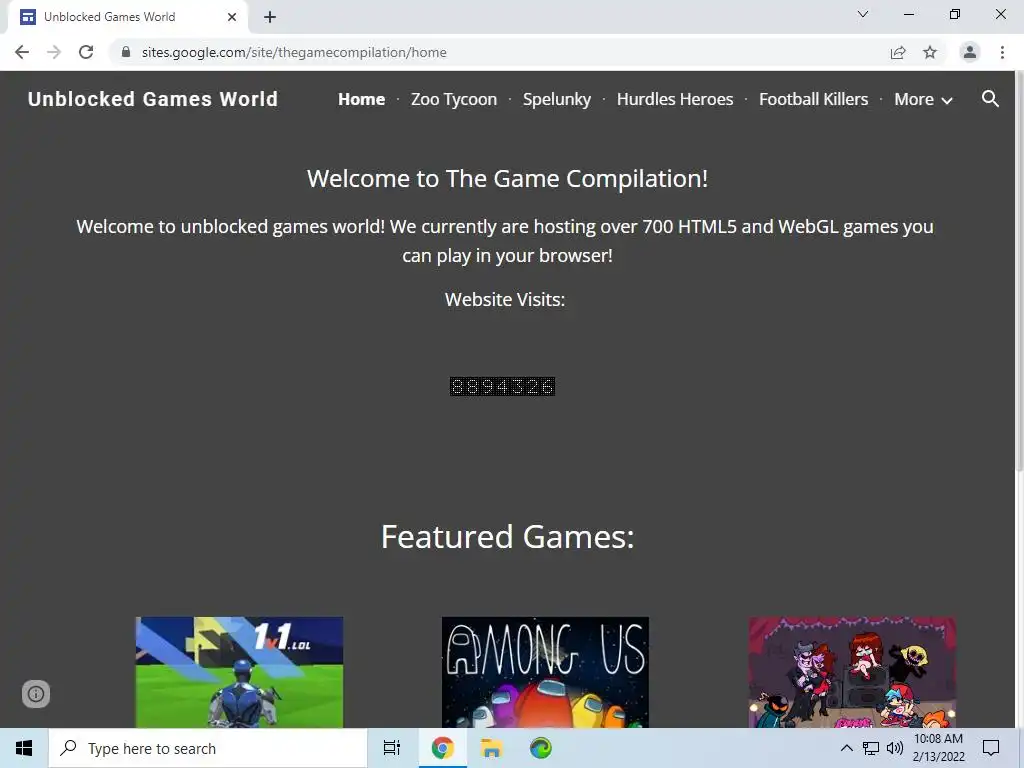
Task: Go back using the browser back arrow
Action: pos(22,52)
